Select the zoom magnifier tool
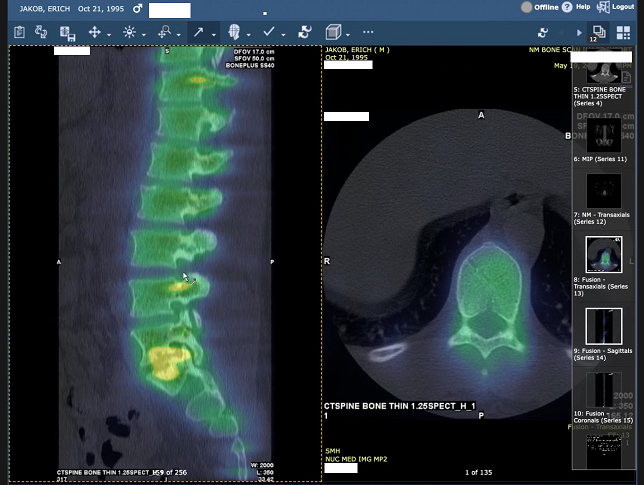The width and height of the screenshot is (644, 485). pos(164,32)
